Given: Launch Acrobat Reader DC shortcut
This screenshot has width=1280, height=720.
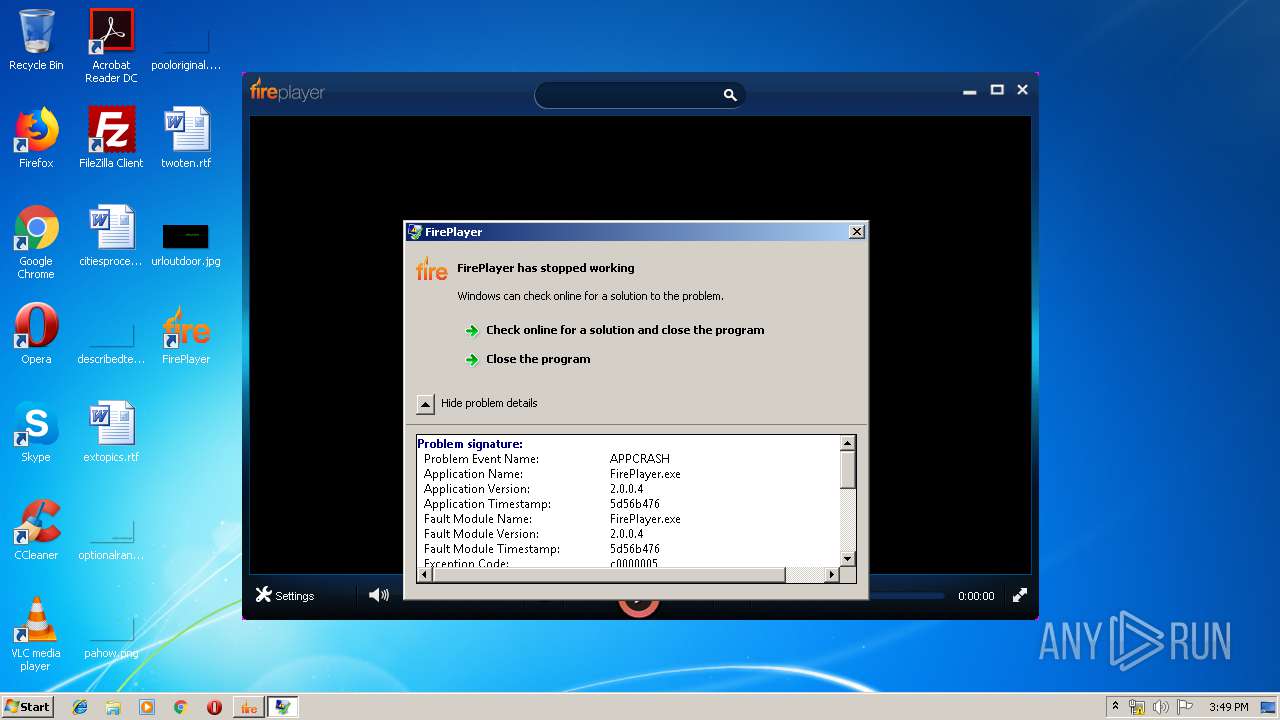Looking at the screenshot, I should [111, 45].
